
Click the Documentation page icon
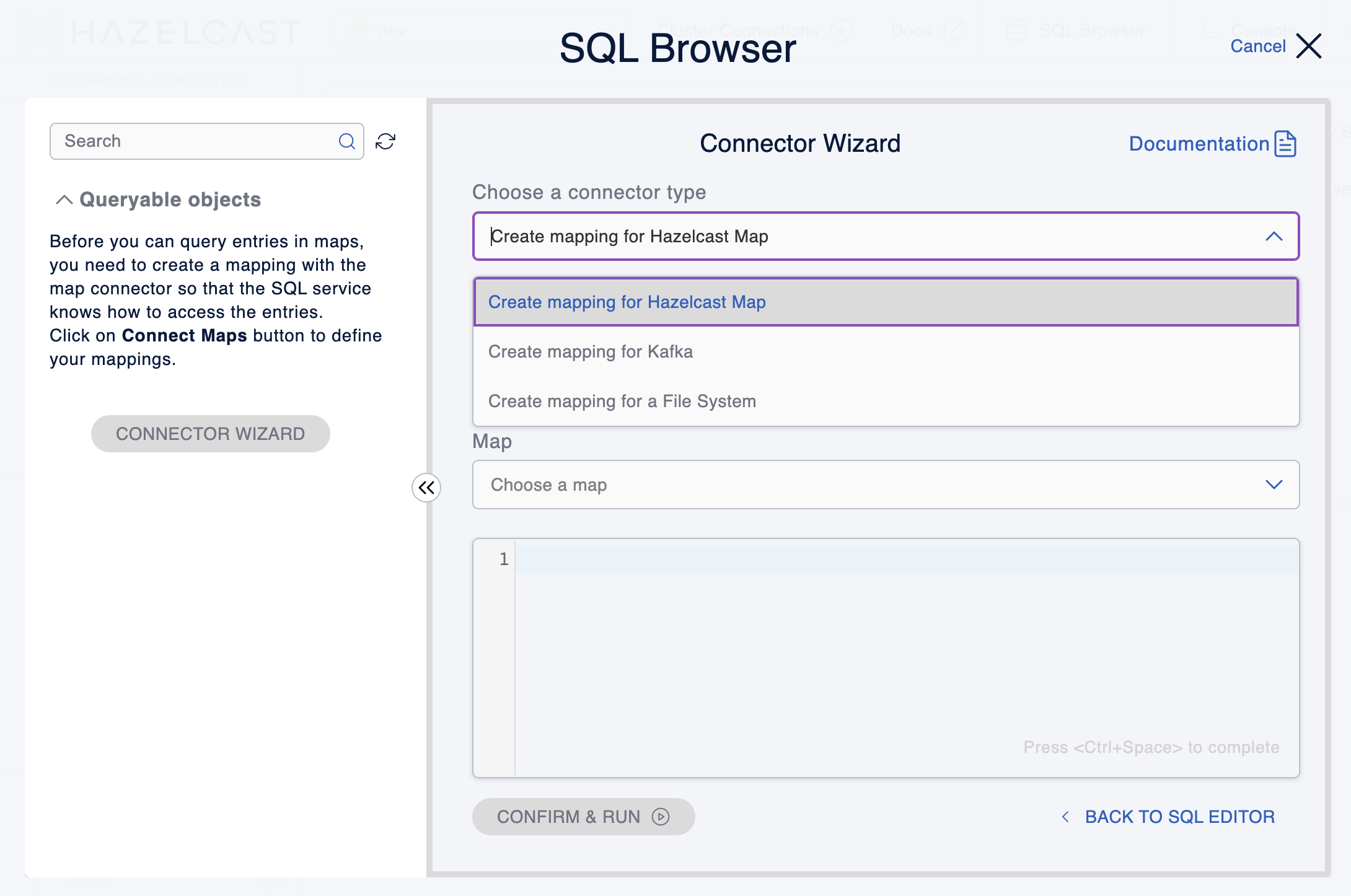[1285, 144]
